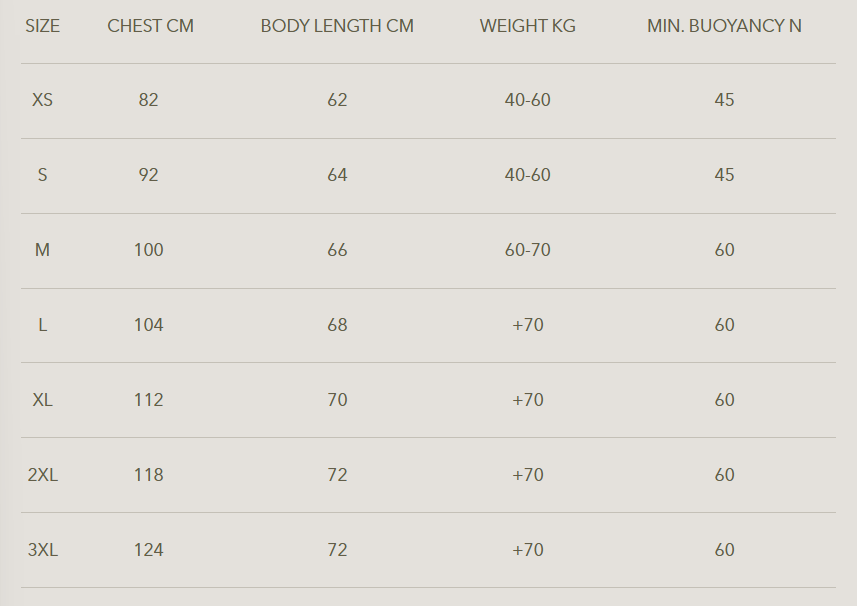Click the SIZE column header
Screen dimensions: 857x606
tap(42, 26)
